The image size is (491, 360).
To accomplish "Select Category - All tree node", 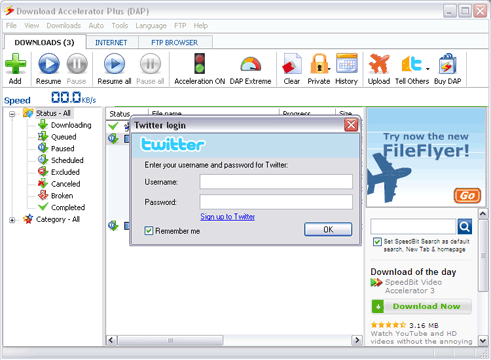I will coord(58,219).
